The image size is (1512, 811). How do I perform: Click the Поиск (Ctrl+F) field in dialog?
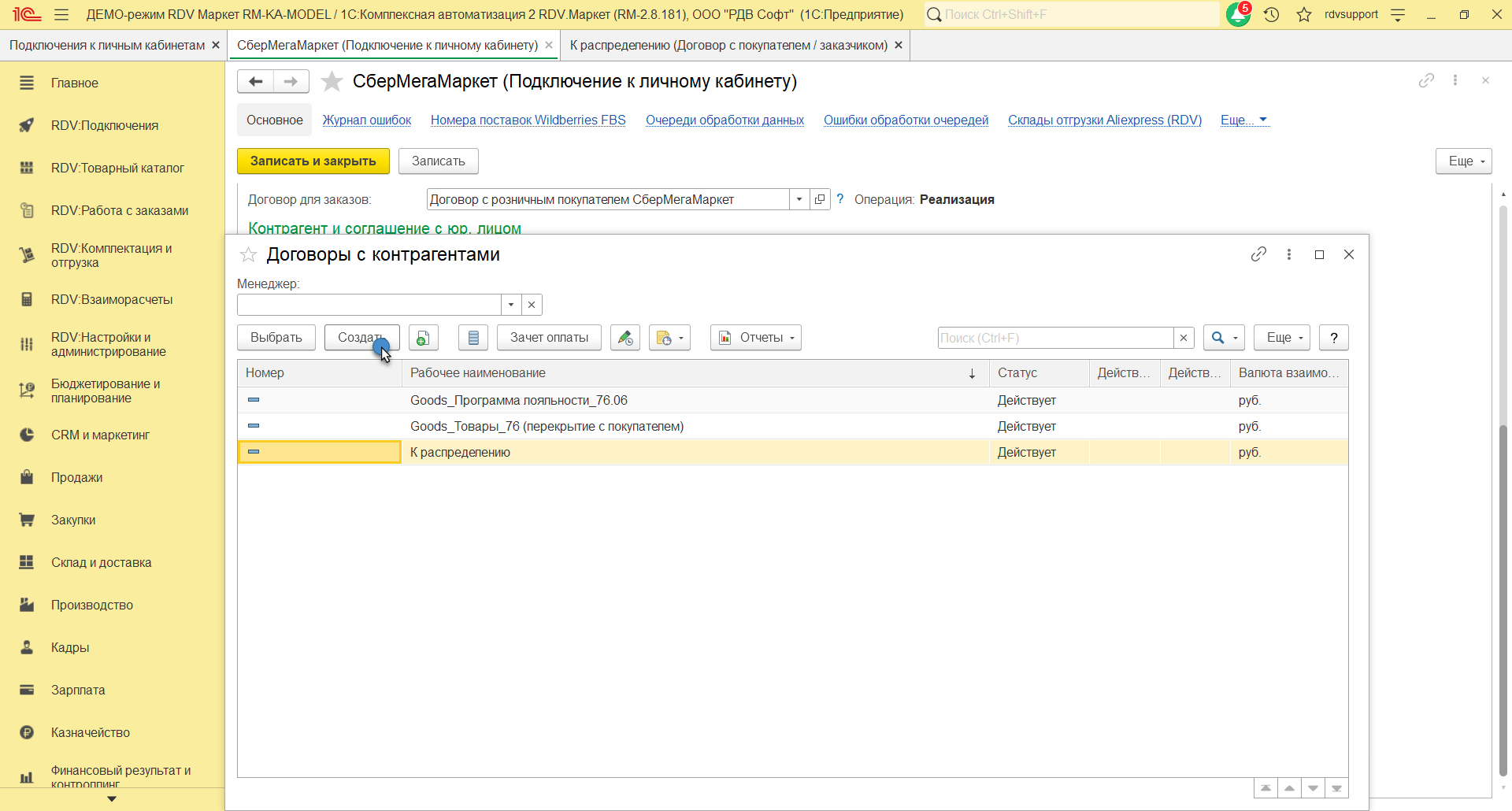click(1055, 338)
